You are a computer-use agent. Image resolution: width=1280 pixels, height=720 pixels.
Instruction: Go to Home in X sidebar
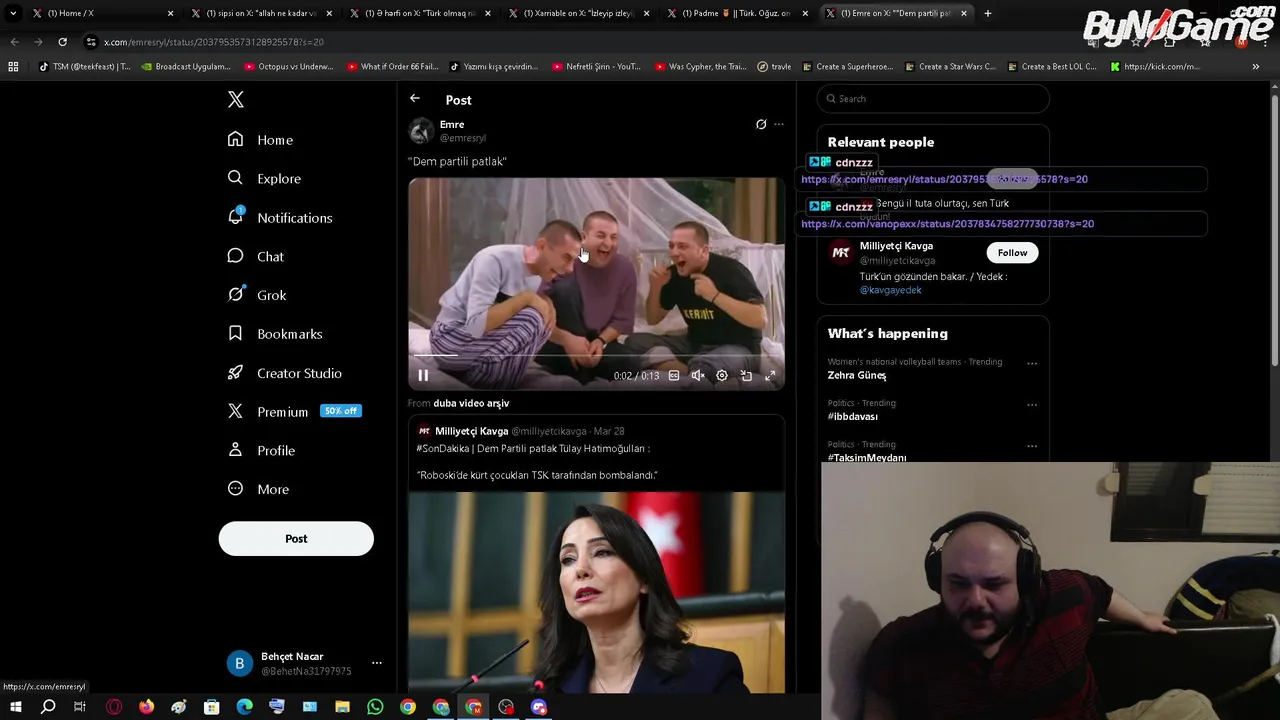click(x=260, y=140)
